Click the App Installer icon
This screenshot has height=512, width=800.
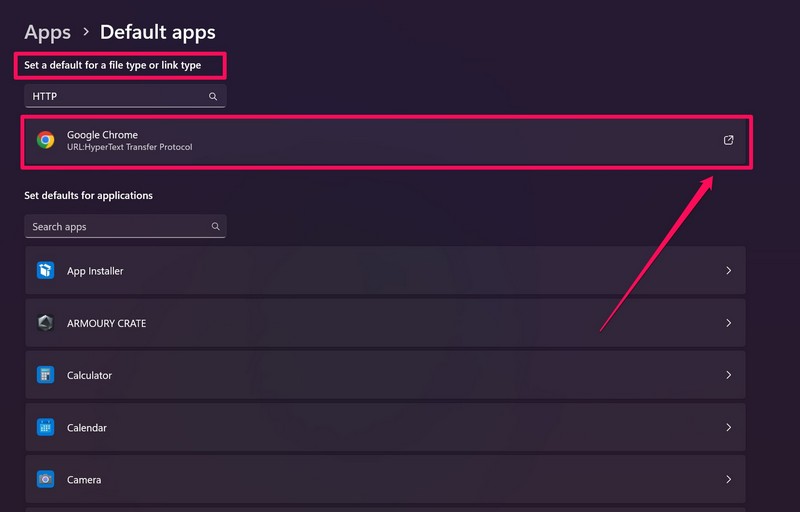point(45,271)
